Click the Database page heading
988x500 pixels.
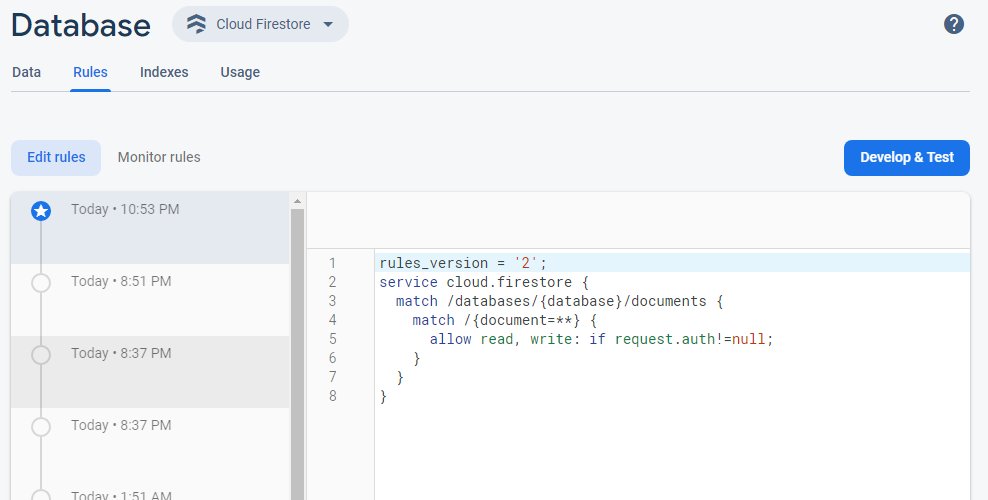pos(81,25)
